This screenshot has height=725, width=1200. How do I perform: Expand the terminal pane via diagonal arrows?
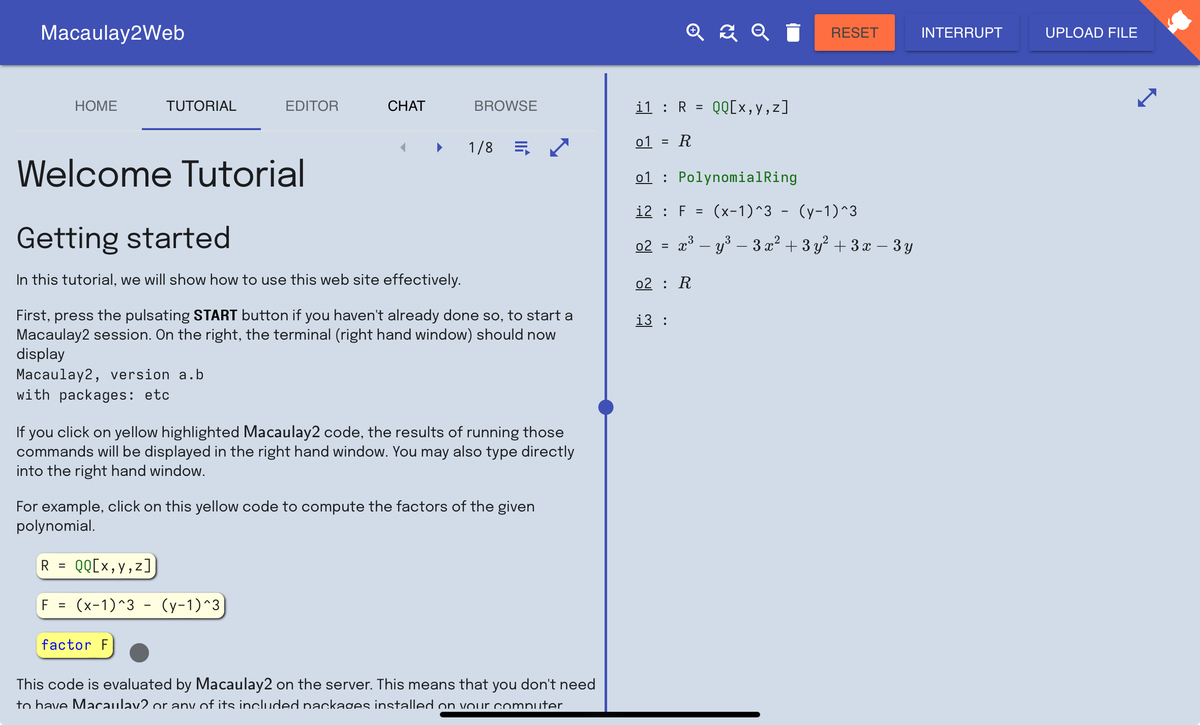coord(1146,97)
